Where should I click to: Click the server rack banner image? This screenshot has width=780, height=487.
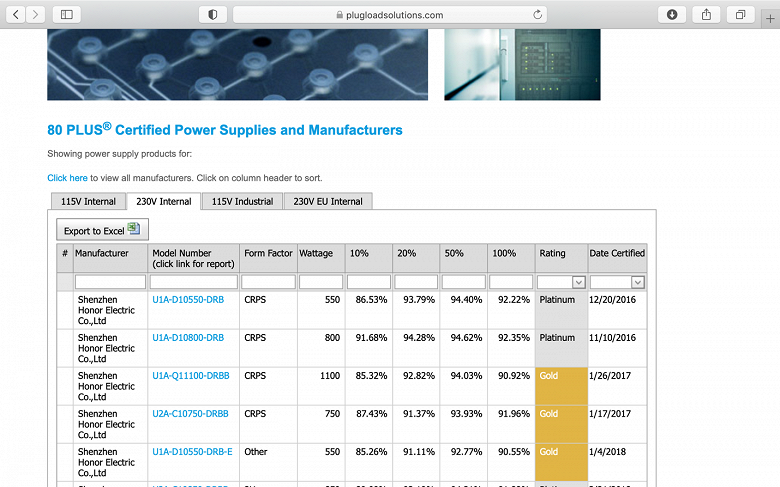[522, 64]
